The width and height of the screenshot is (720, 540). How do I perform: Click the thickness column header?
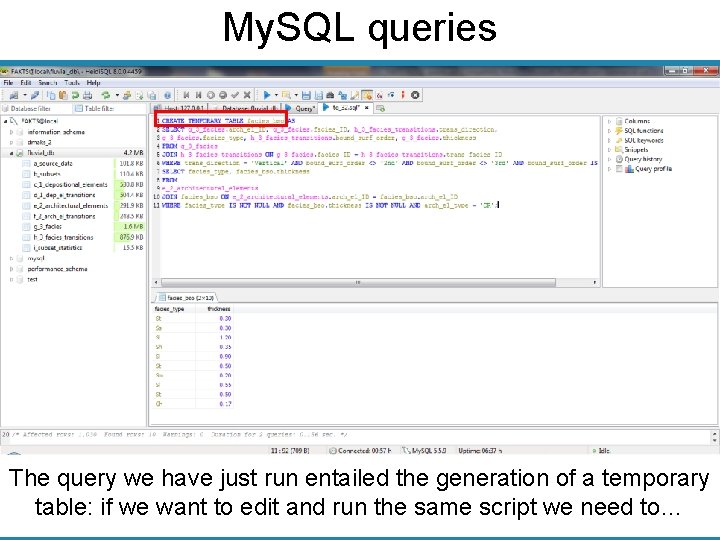[x=215, y=309]
